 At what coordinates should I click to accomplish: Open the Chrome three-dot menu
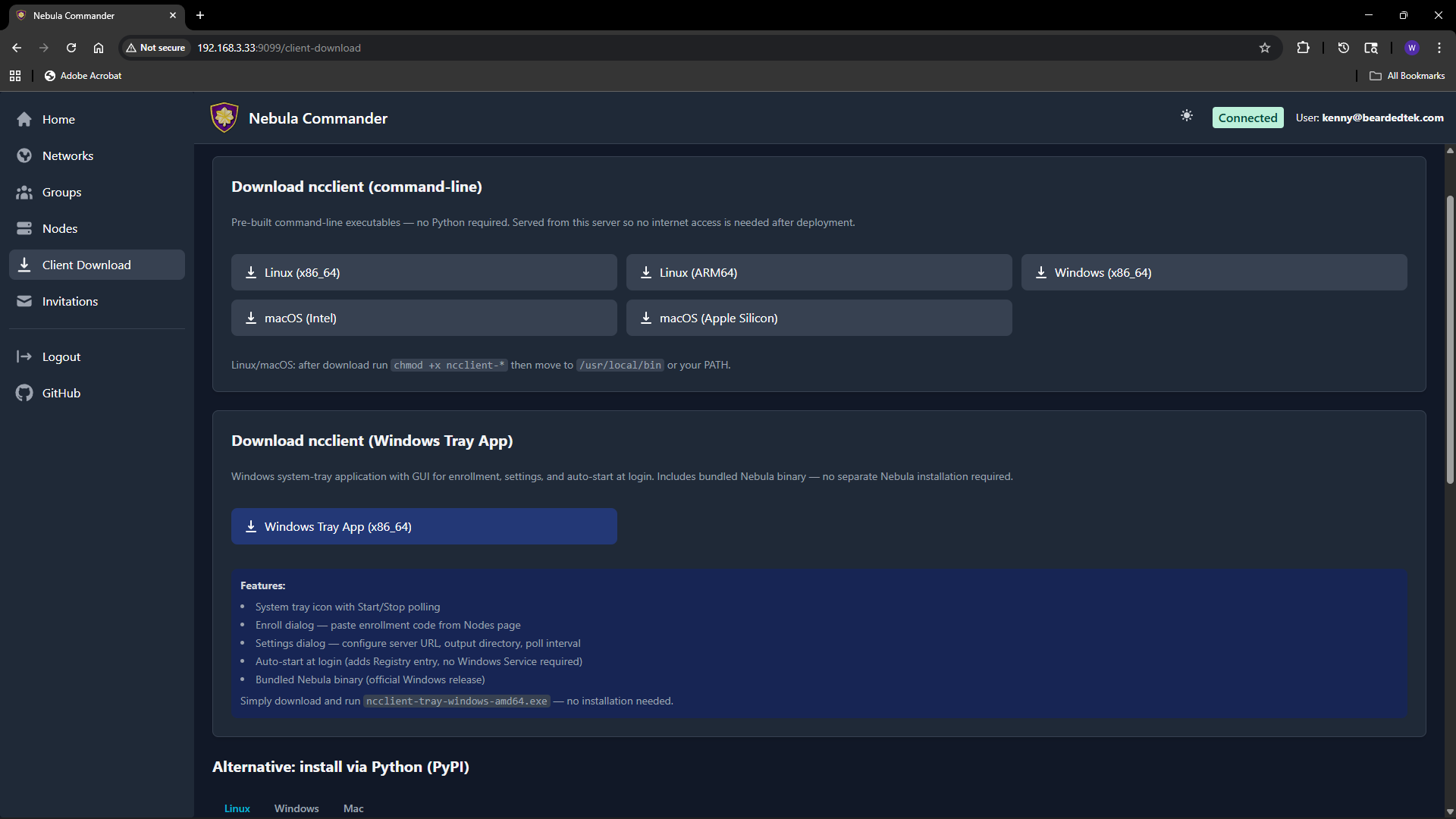pos(1439,47)
